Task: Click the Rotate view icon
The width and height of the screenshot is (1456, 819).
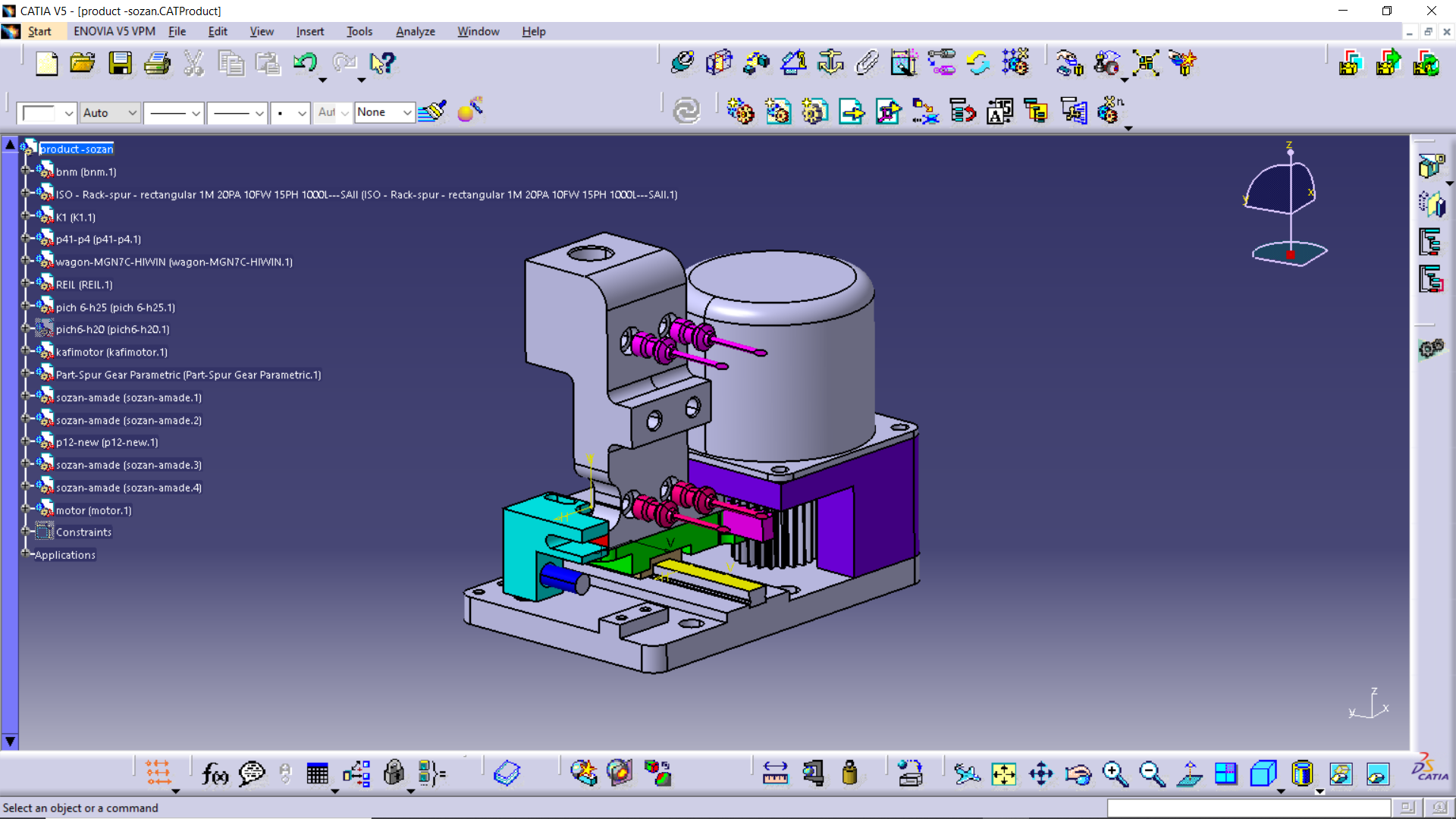Action: 1078,773
